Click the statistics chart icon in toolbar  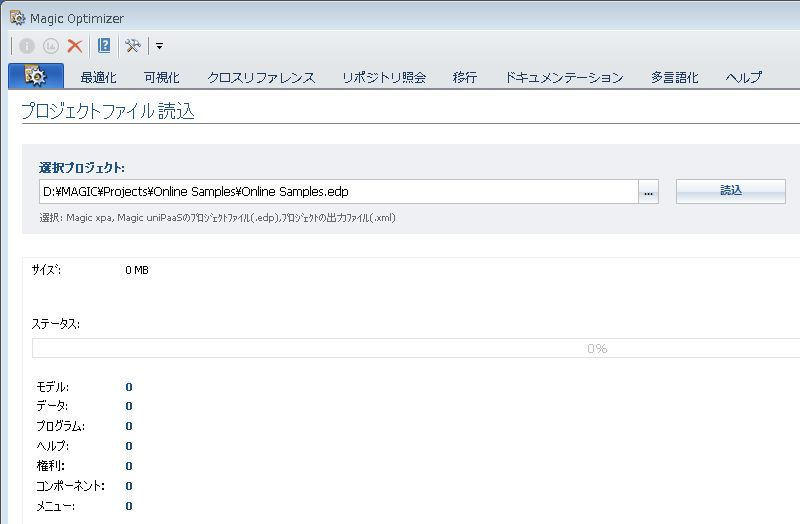tap(51, 46)
